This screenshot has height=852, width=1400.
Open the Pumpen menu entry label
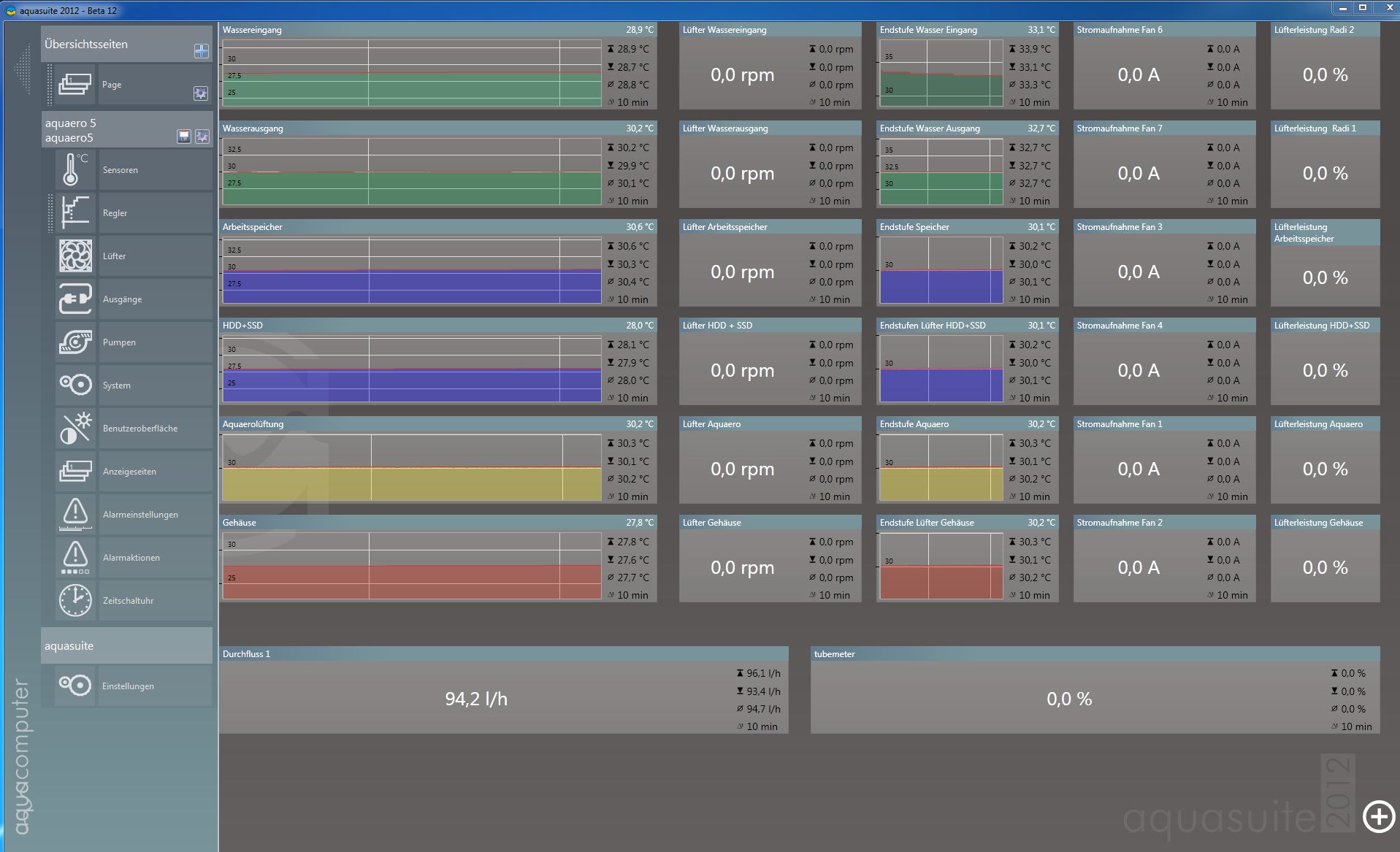[119, 342]
